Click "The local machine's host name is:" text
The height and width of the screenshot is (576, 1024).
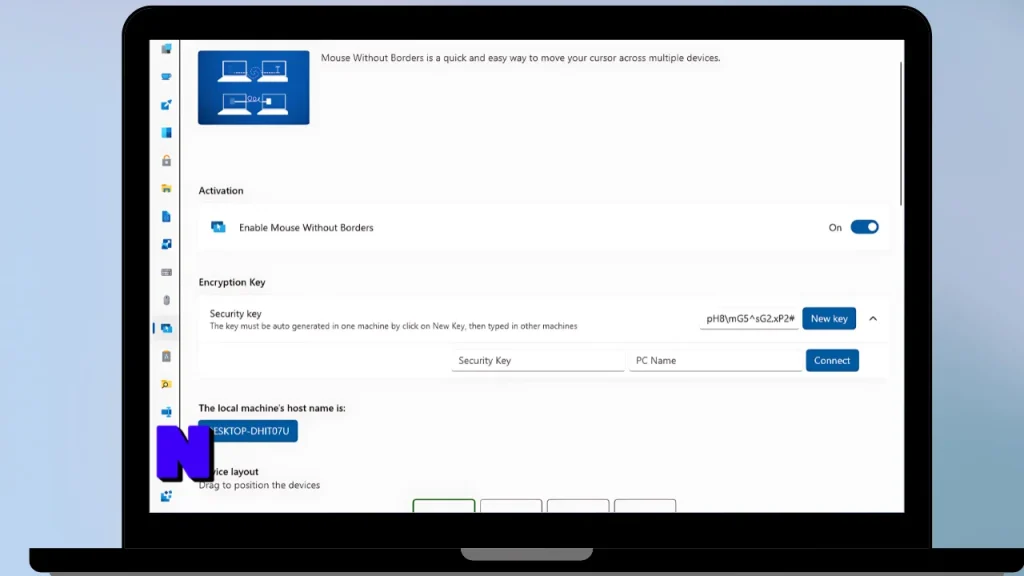tap(272, 408)
